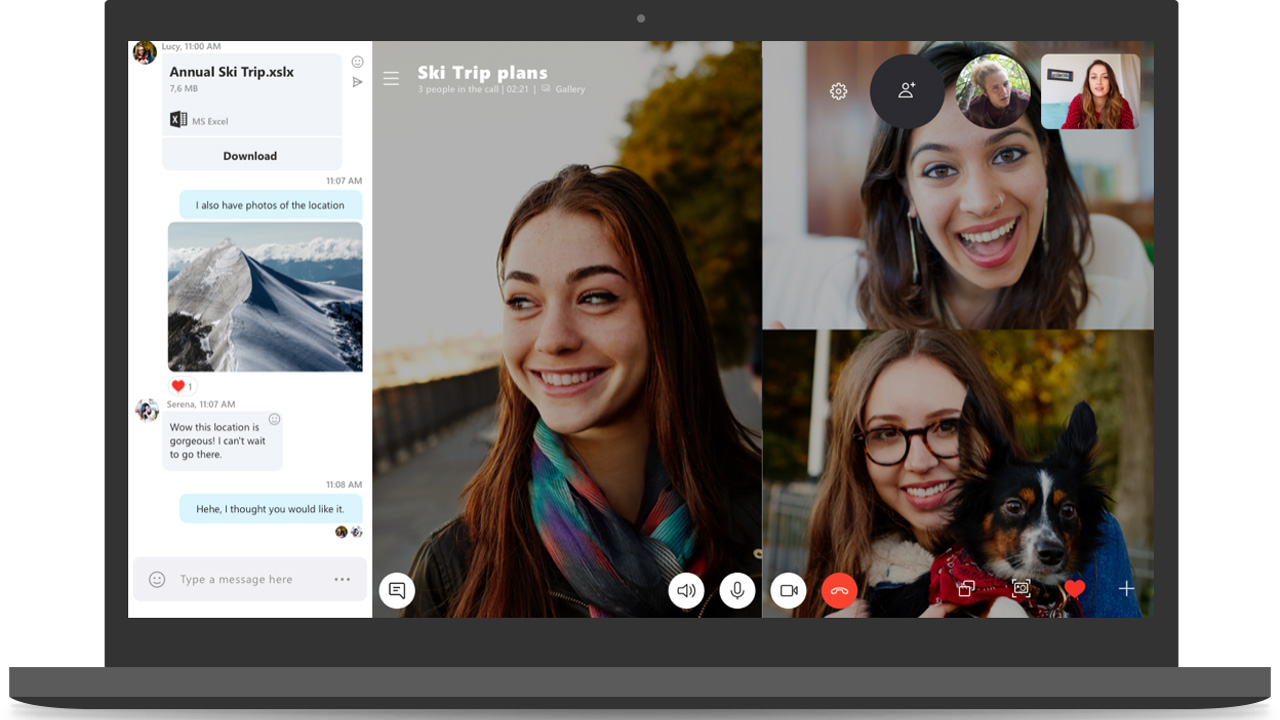Open more call options plus icon
1280x720 pixels.
(x=1126, y=589)
